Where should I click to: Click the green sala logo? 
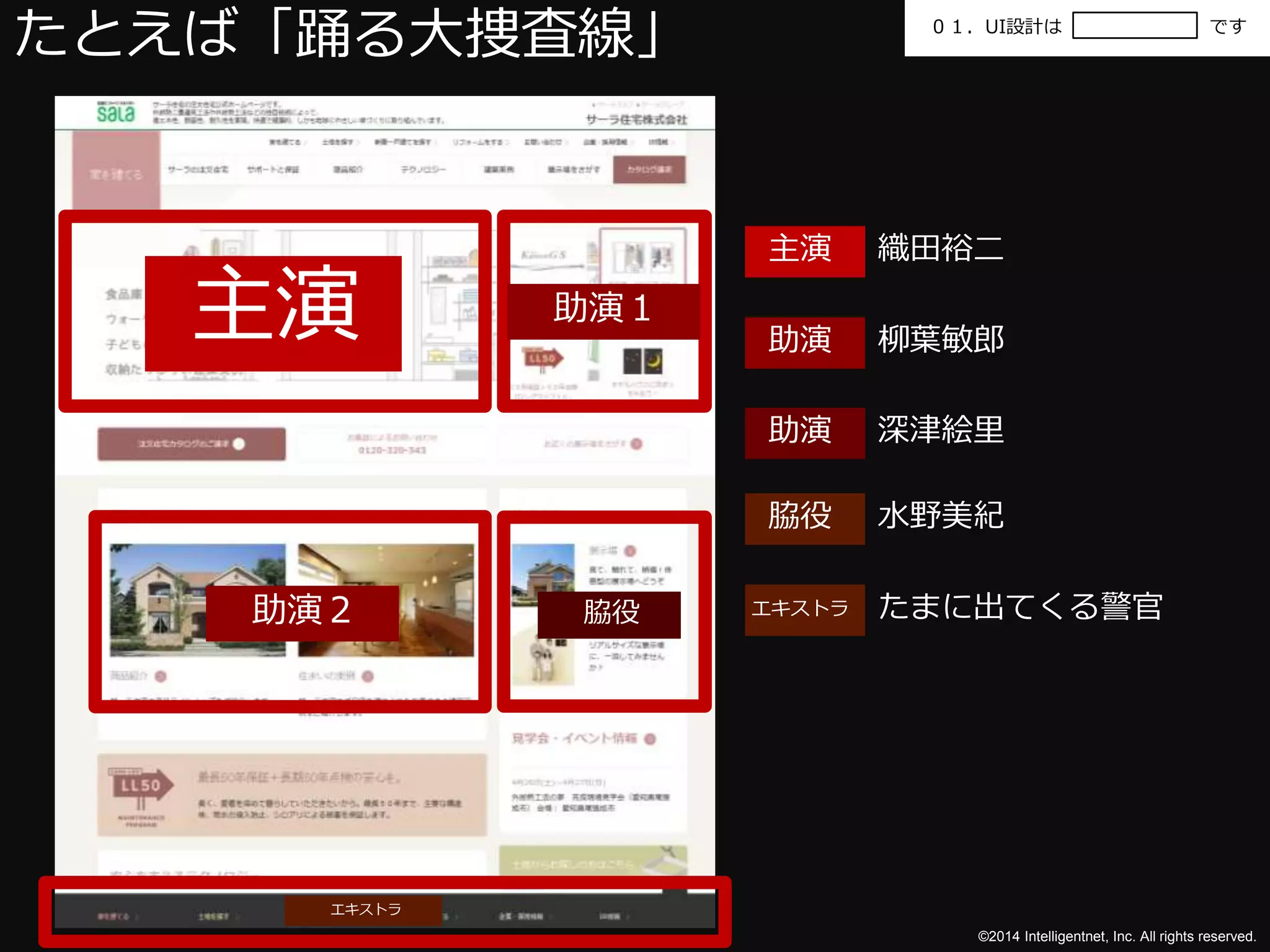pyautogui.click(x=115, y=112)
